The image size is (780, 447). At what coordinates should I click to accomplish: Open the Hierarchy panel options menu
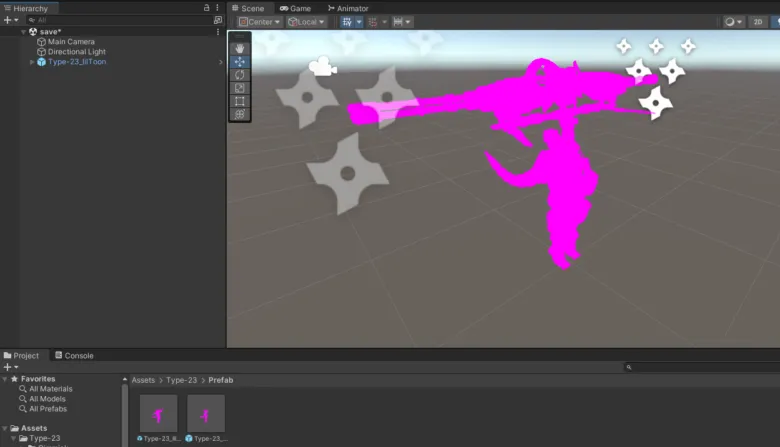tap(219, 8)
